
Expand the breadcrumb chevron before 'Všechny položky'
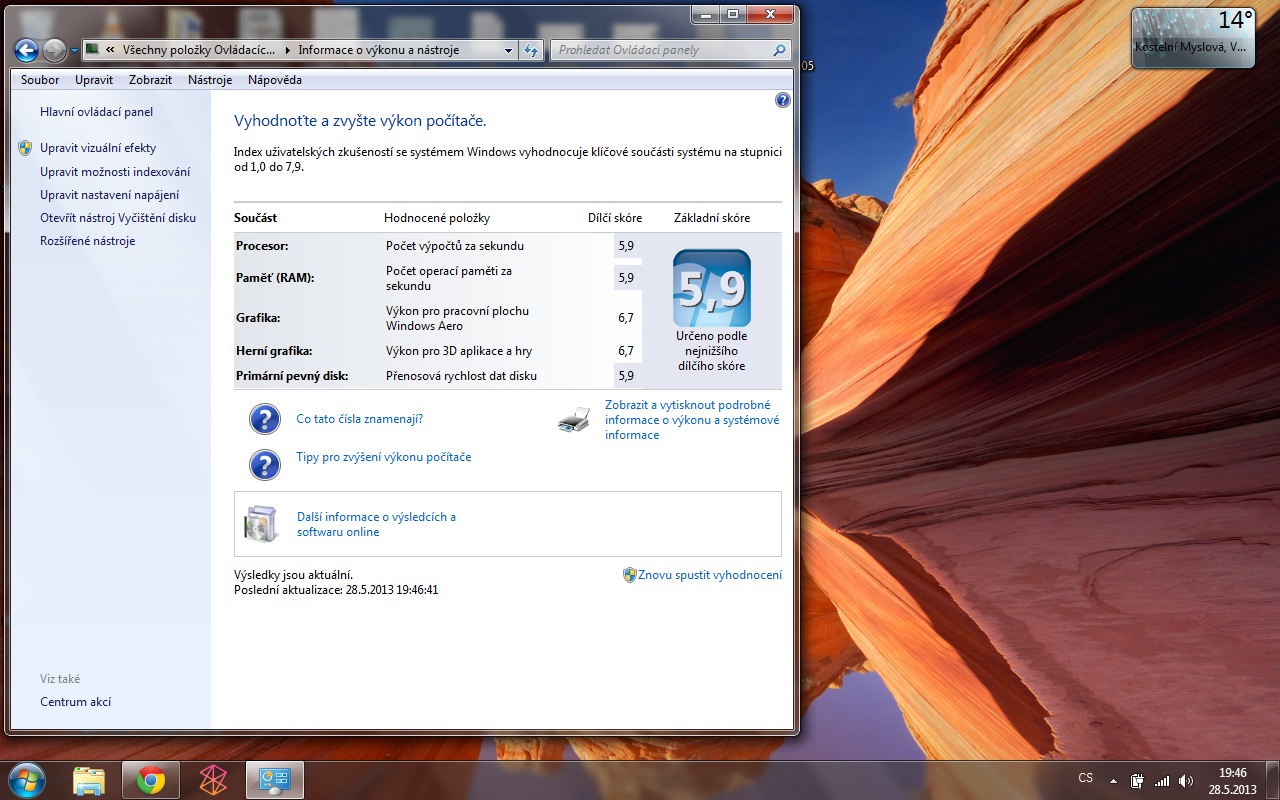pyautogui.click(x=108, y=50)
